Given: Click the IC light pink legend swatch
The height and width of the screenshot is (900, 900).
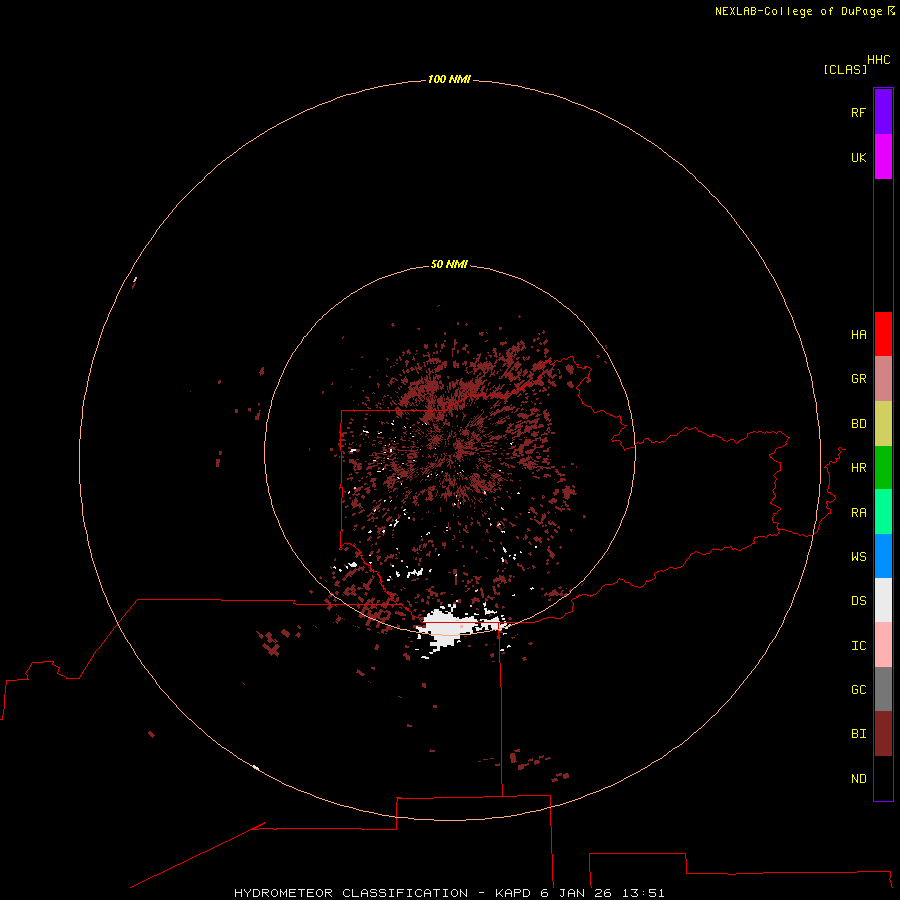Looking at the screenshot, I should [883, 645].
